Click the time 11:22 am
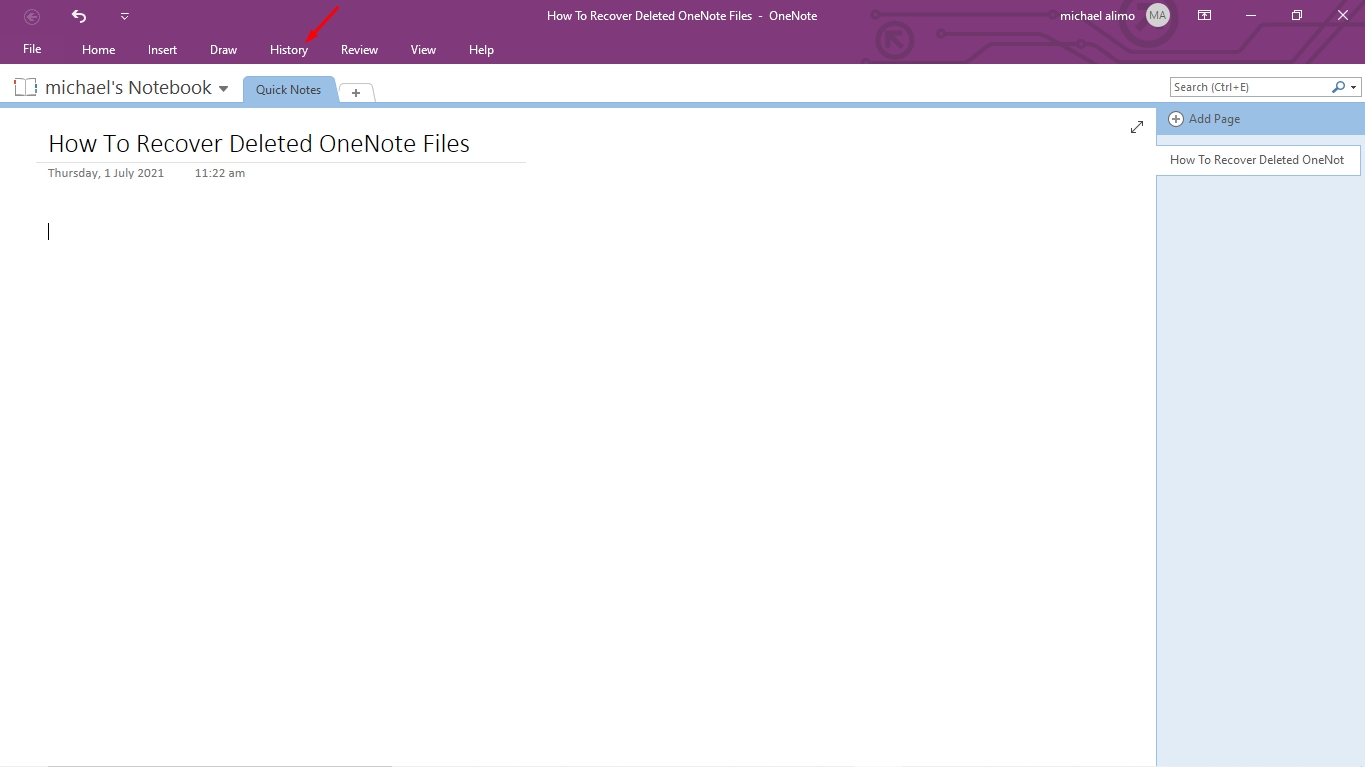The height and width of the screenshot is (767, 1365). pos(220,173)
